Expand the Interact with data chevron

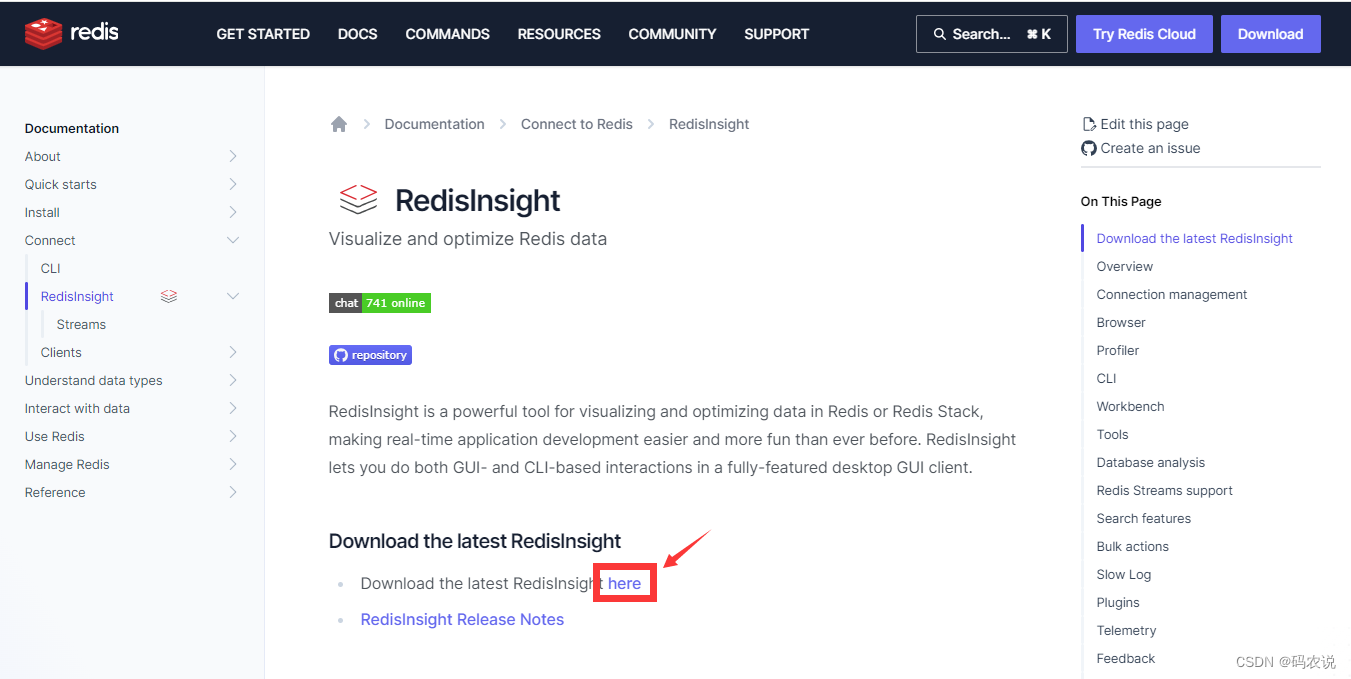tap(233, 408)
